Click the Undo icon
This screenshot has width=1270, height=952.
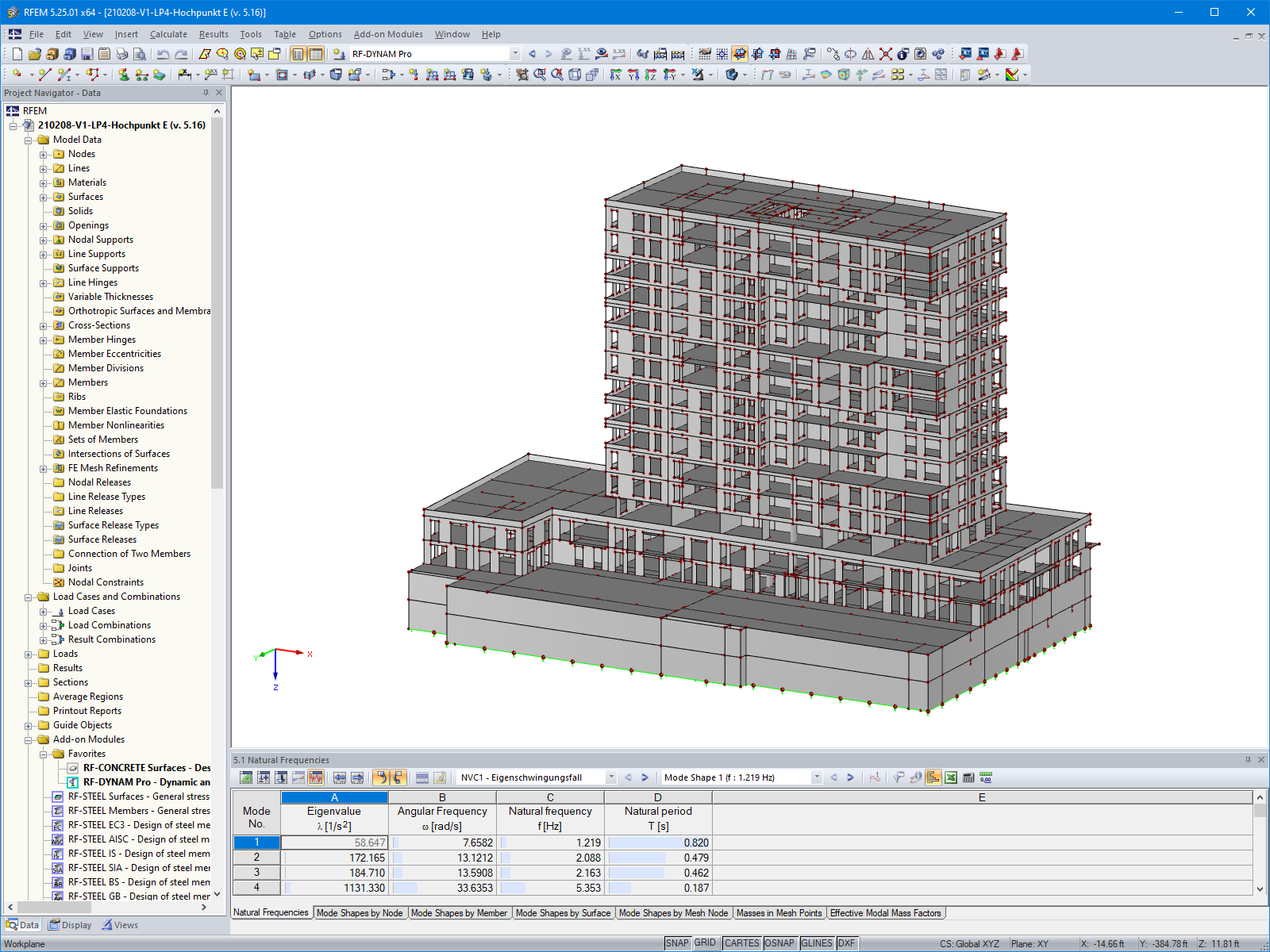click(x=164, y=54)
